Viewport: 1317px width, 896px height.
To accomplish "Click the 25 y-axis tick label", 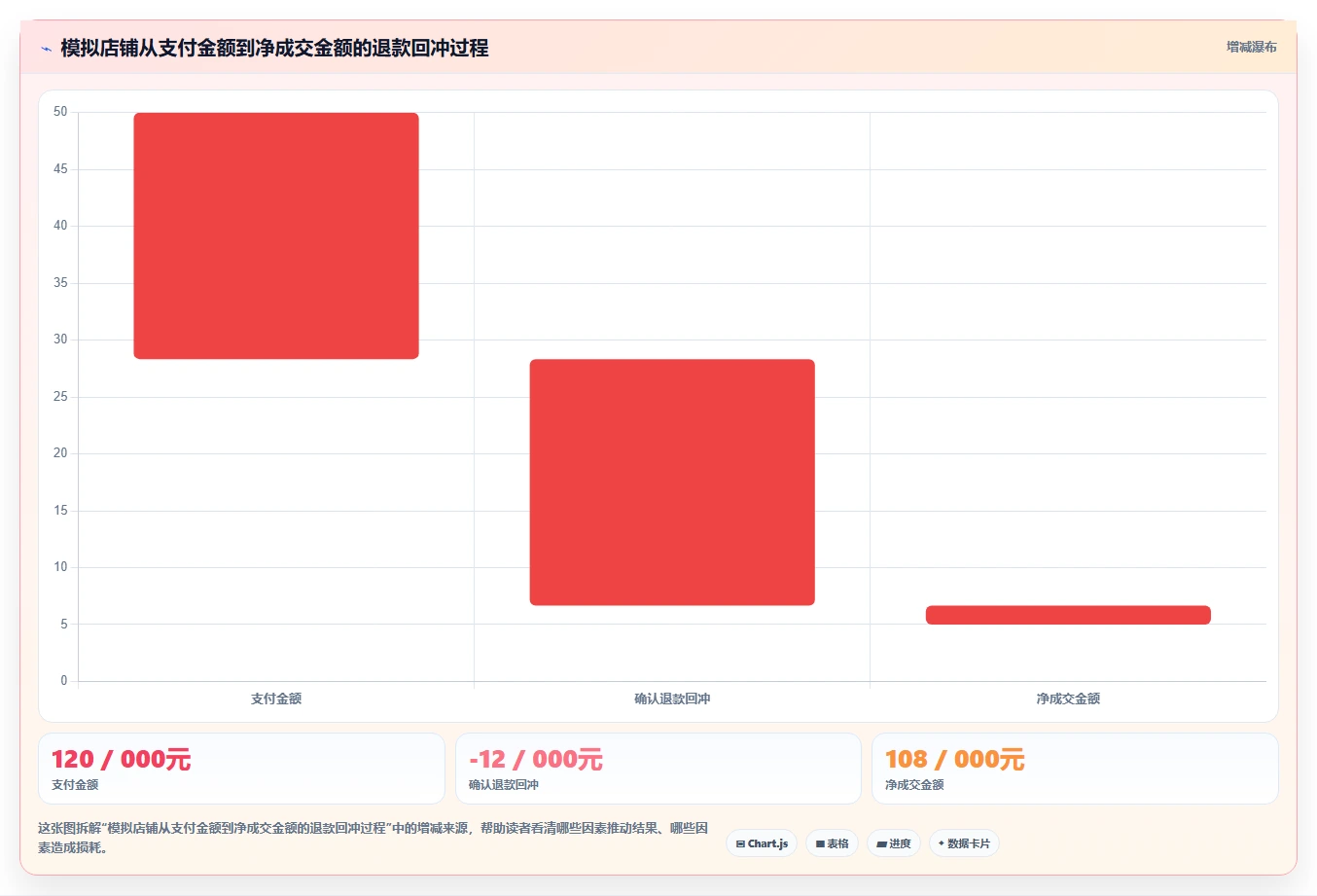I will [x=60, y=397].
